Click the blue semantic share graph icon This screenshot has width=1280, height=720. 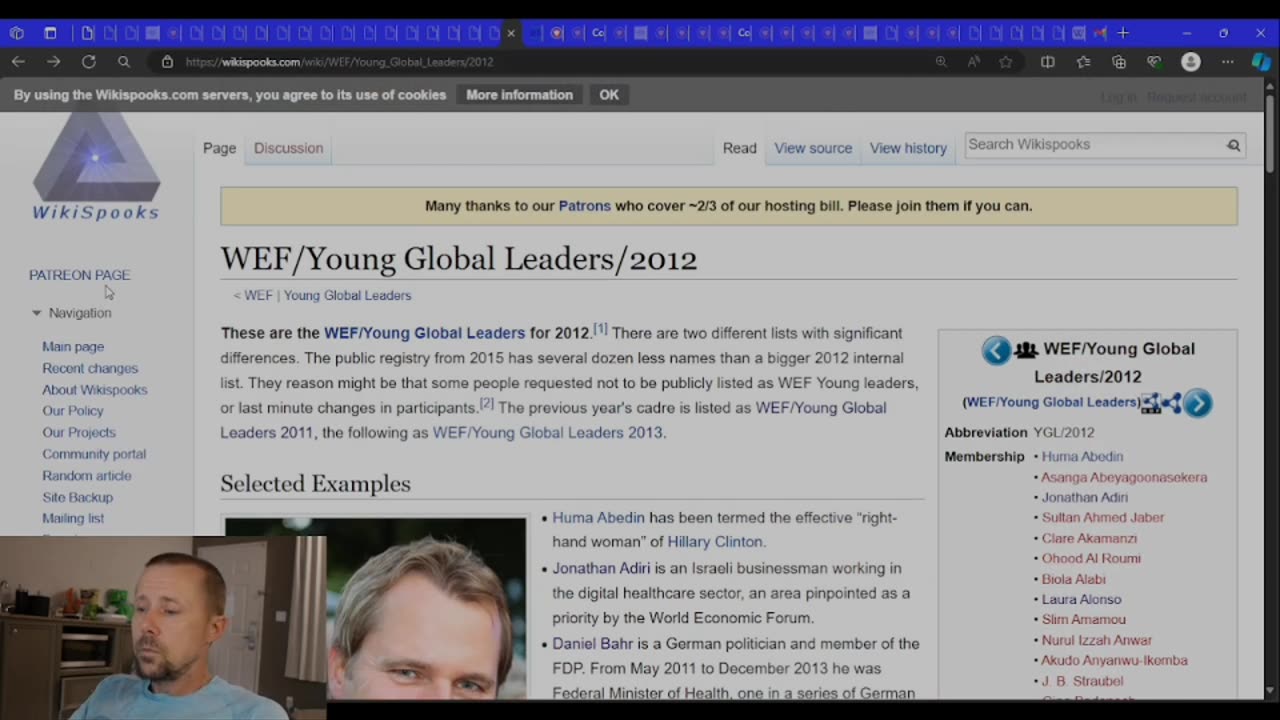pyautogui.click(x=1173, y=403)
